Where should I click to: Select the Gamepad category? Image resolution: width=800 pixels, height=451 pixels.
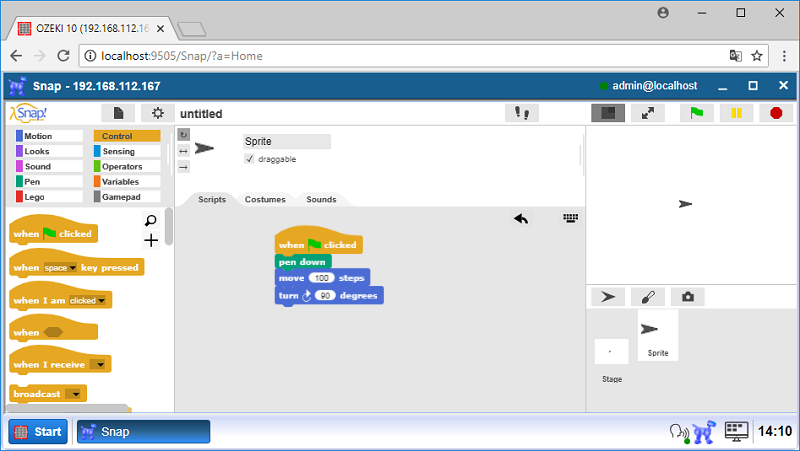click(x=127, y=197)
